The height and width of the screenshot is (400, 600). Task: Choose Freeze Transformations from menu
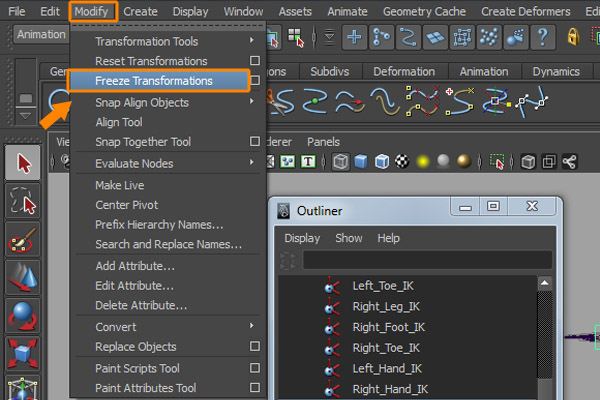(159, 81)
